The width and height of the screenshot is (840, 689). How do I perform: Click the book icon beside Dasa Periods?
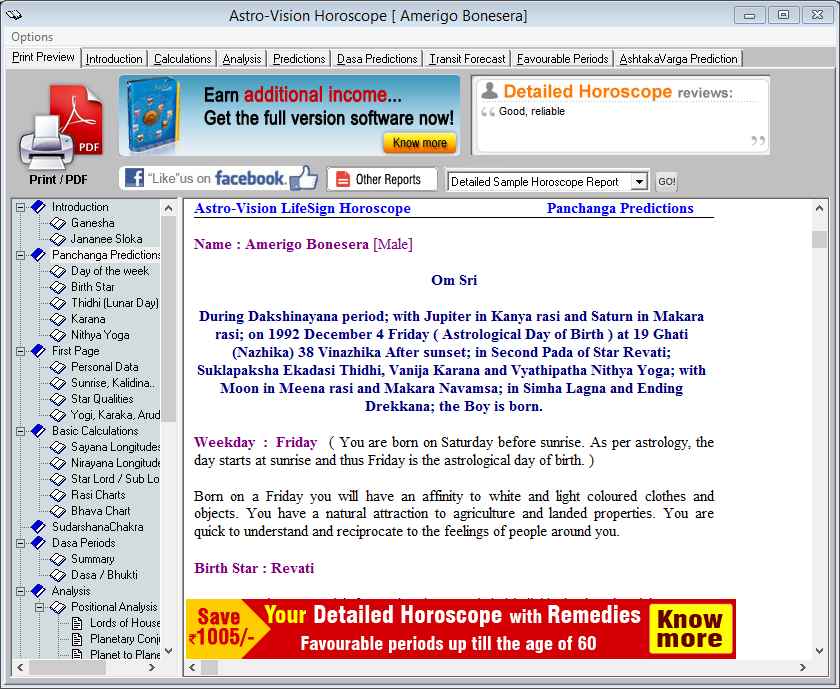(x=39, y=543)
